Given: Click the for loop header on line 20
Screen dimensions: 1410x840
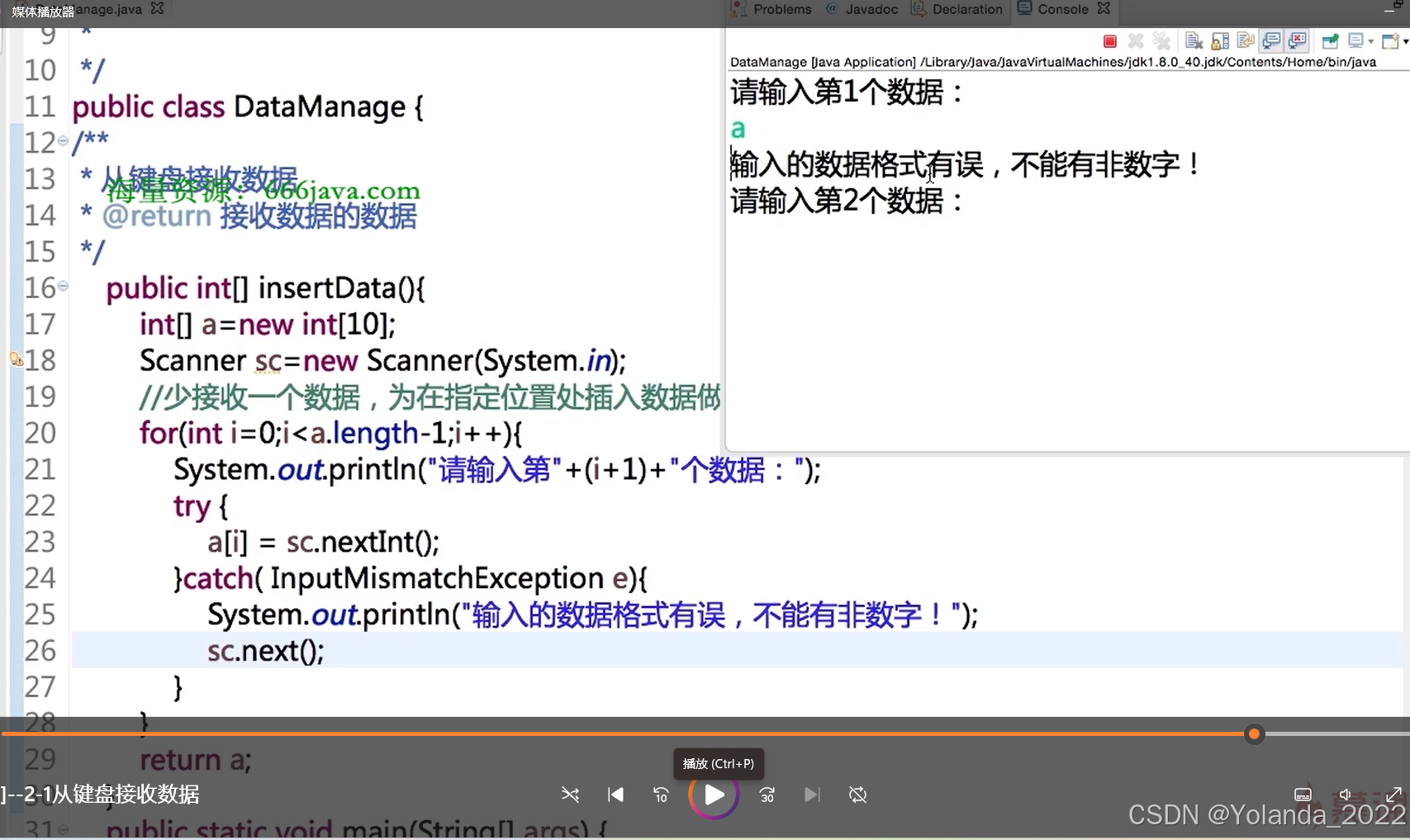Looking at the screenshot, I should coord(330,433).
